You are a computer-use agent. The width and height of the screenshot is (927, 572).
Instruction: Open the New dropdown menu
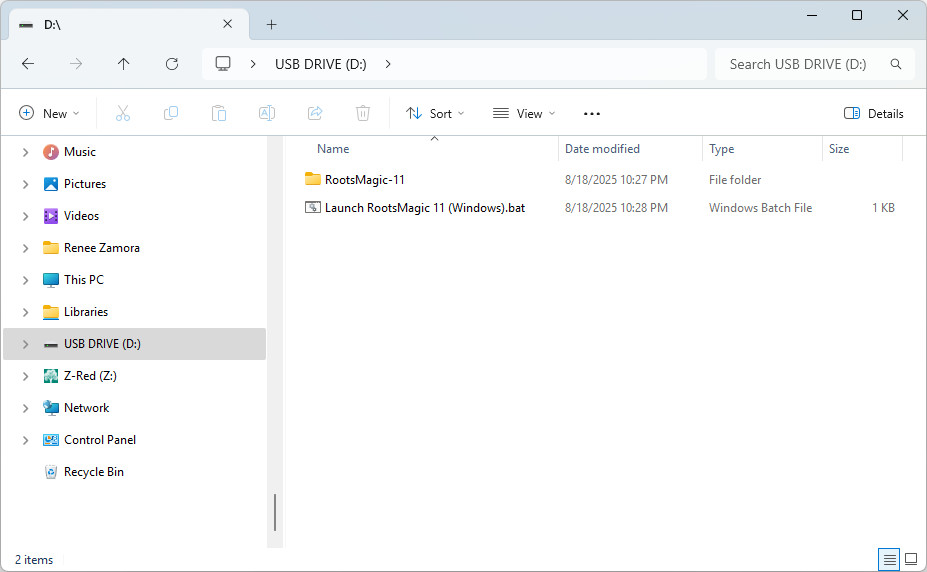[50, 113]
